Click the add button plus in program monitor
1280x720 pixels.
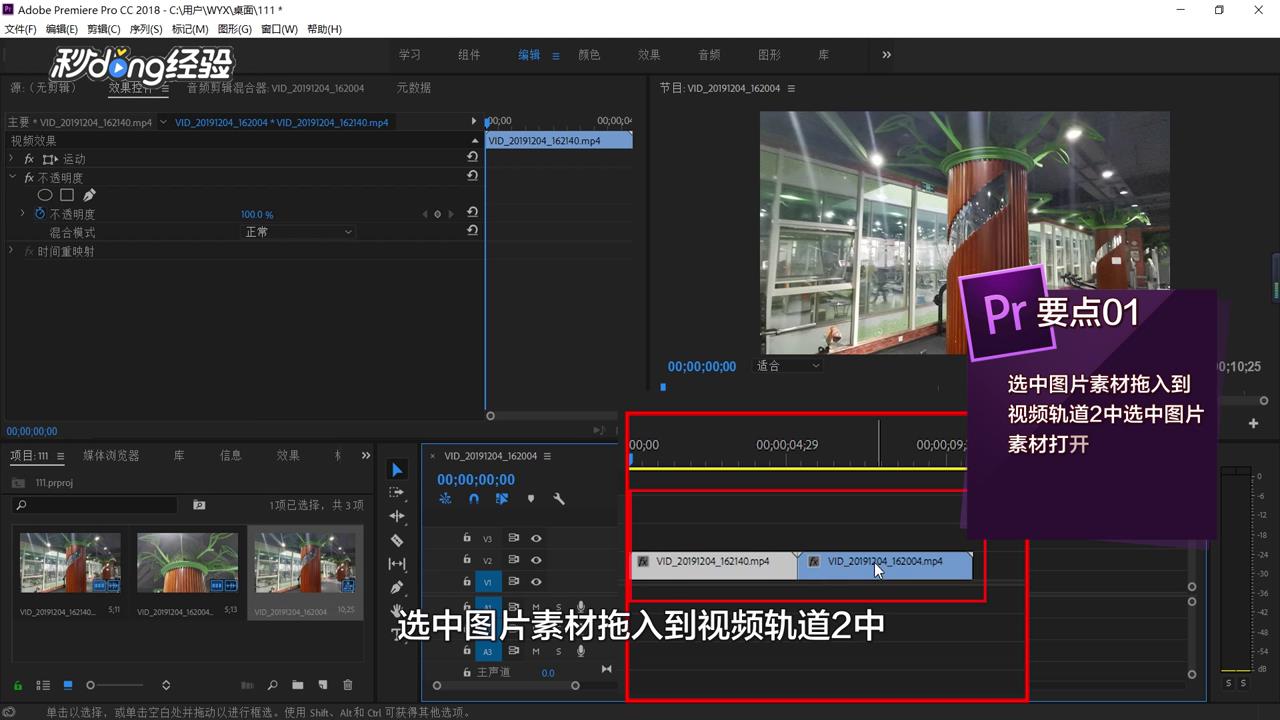1253,424
